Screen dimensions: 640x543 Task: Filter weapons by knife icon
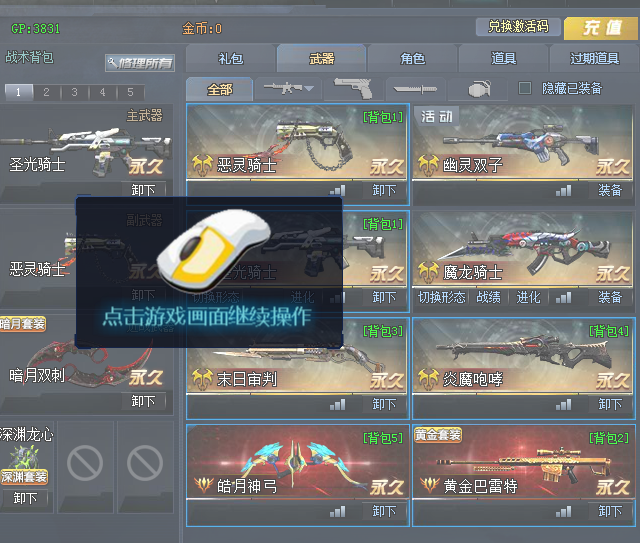[x=415, y=88]
